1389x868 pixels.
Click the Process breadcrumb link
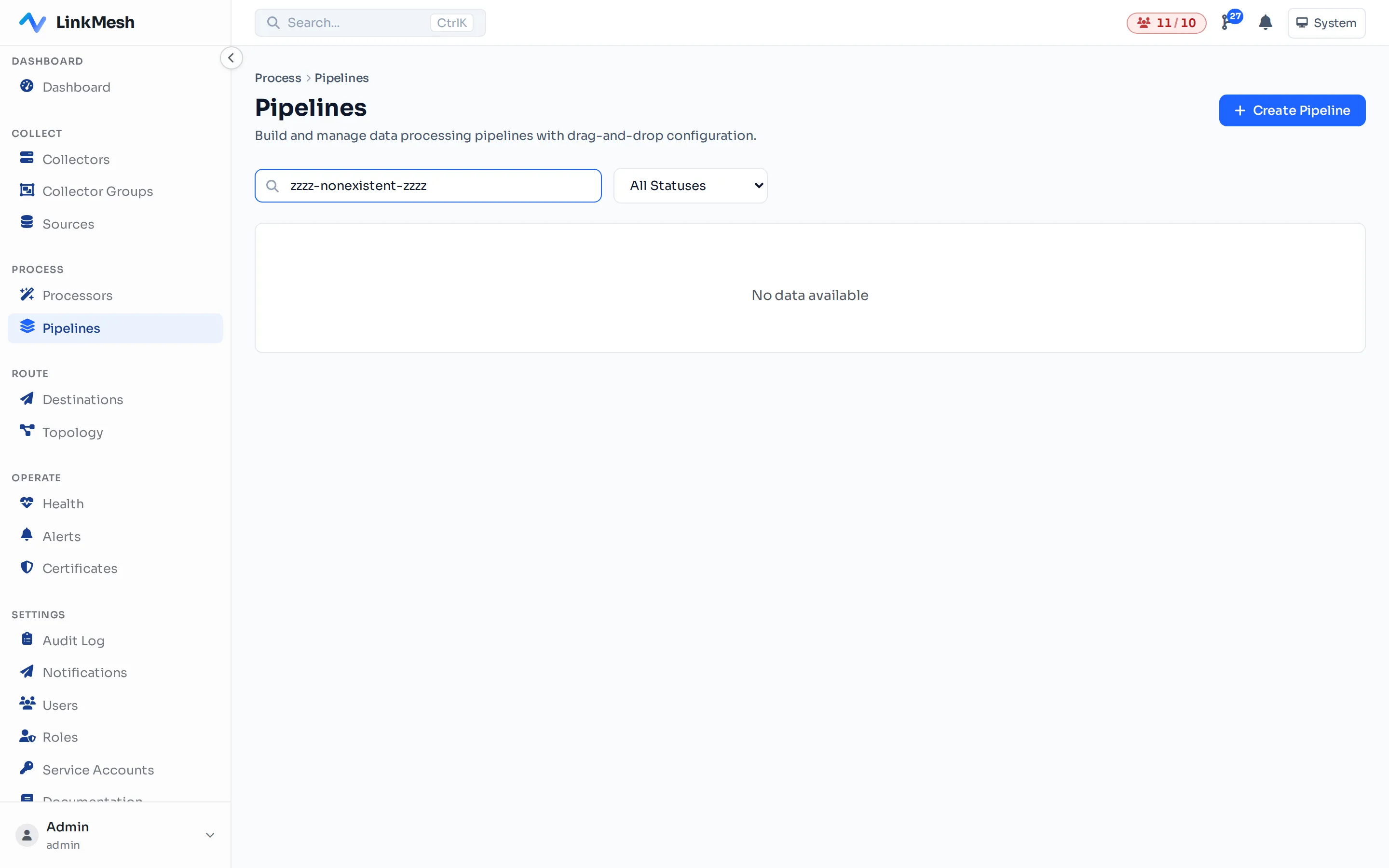tap(278, 78)
